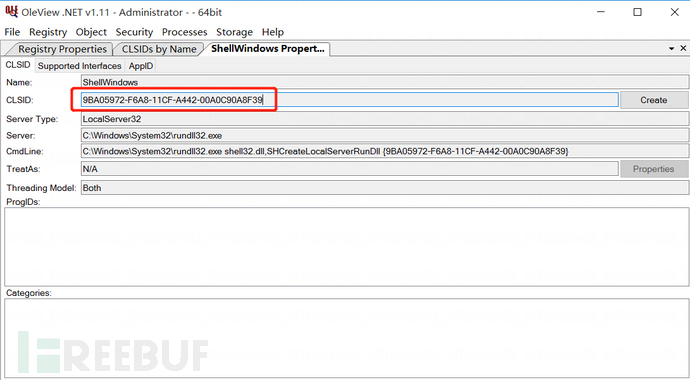Viewport: 690px width, 380px height.
Task: Click the "CLSID:" field label
Action: [20, 100]
